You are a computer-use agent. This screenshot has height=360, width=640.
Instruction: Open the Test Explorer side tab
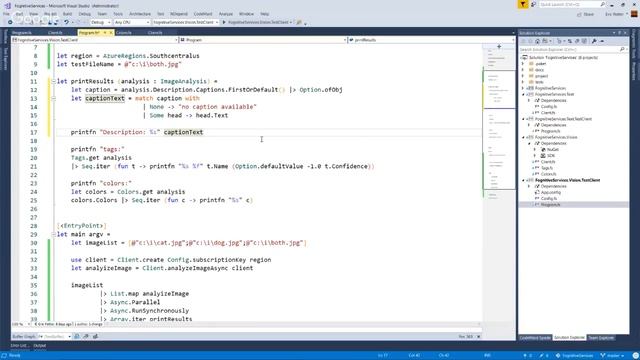tap(5, 58)
